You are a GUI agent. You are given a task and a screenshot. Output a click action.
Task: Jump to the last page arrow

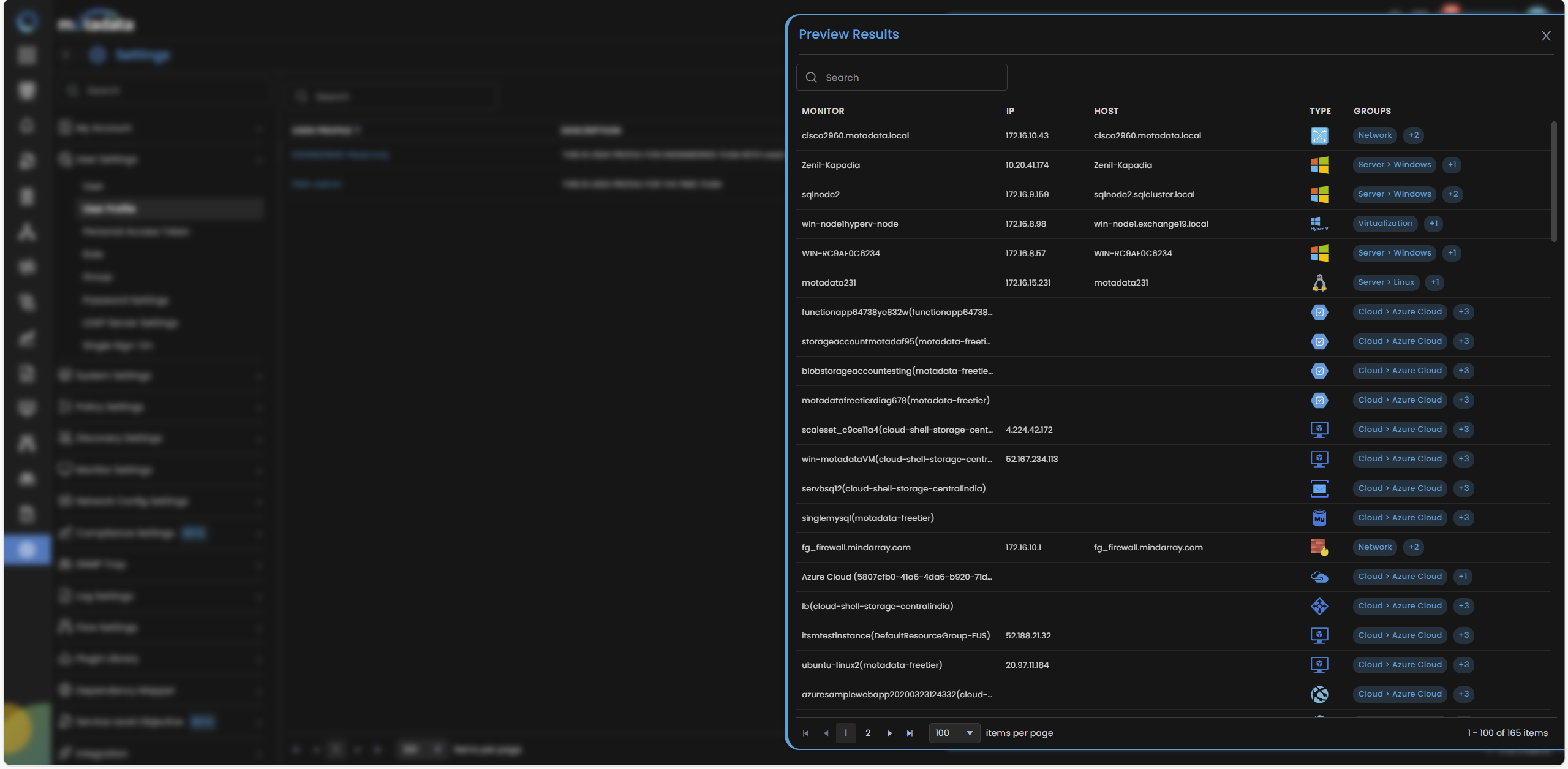(910, 733)
